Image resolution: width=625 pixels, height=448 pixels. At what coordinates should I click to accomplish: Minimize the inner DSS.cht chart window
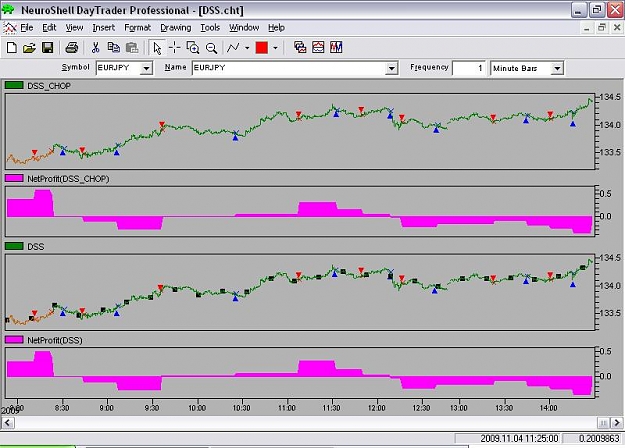[586, 28]
